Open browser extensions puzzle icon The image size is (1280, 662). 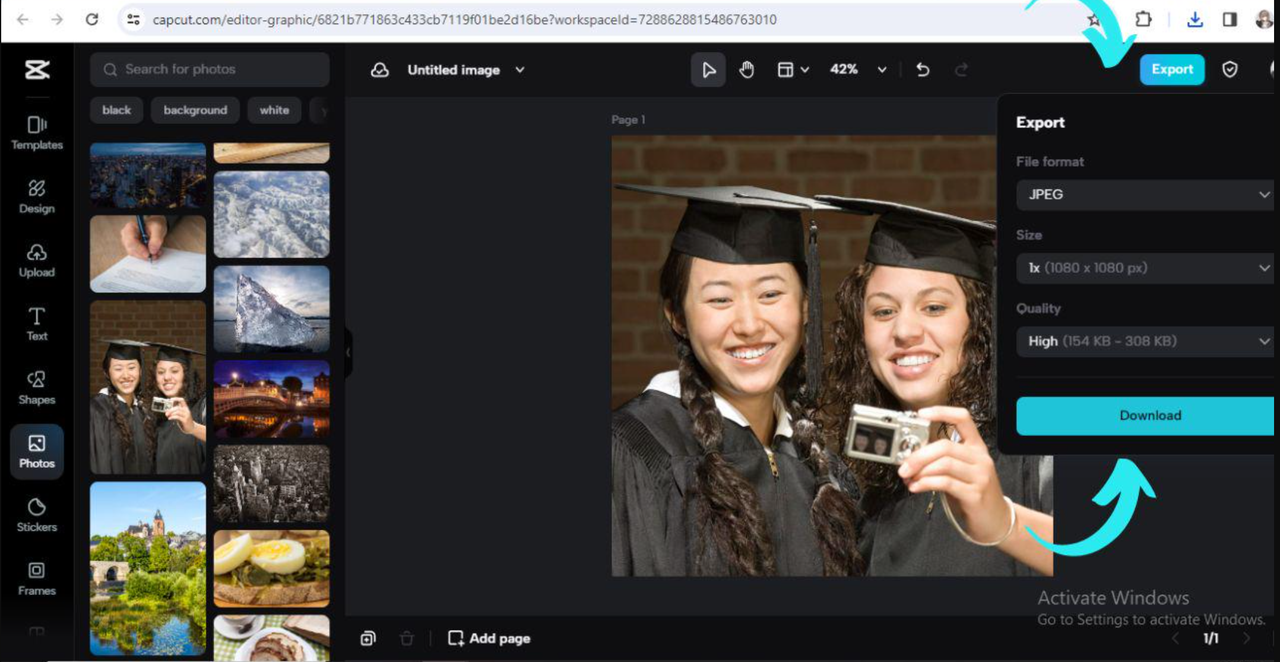(x=1143, y=19)
